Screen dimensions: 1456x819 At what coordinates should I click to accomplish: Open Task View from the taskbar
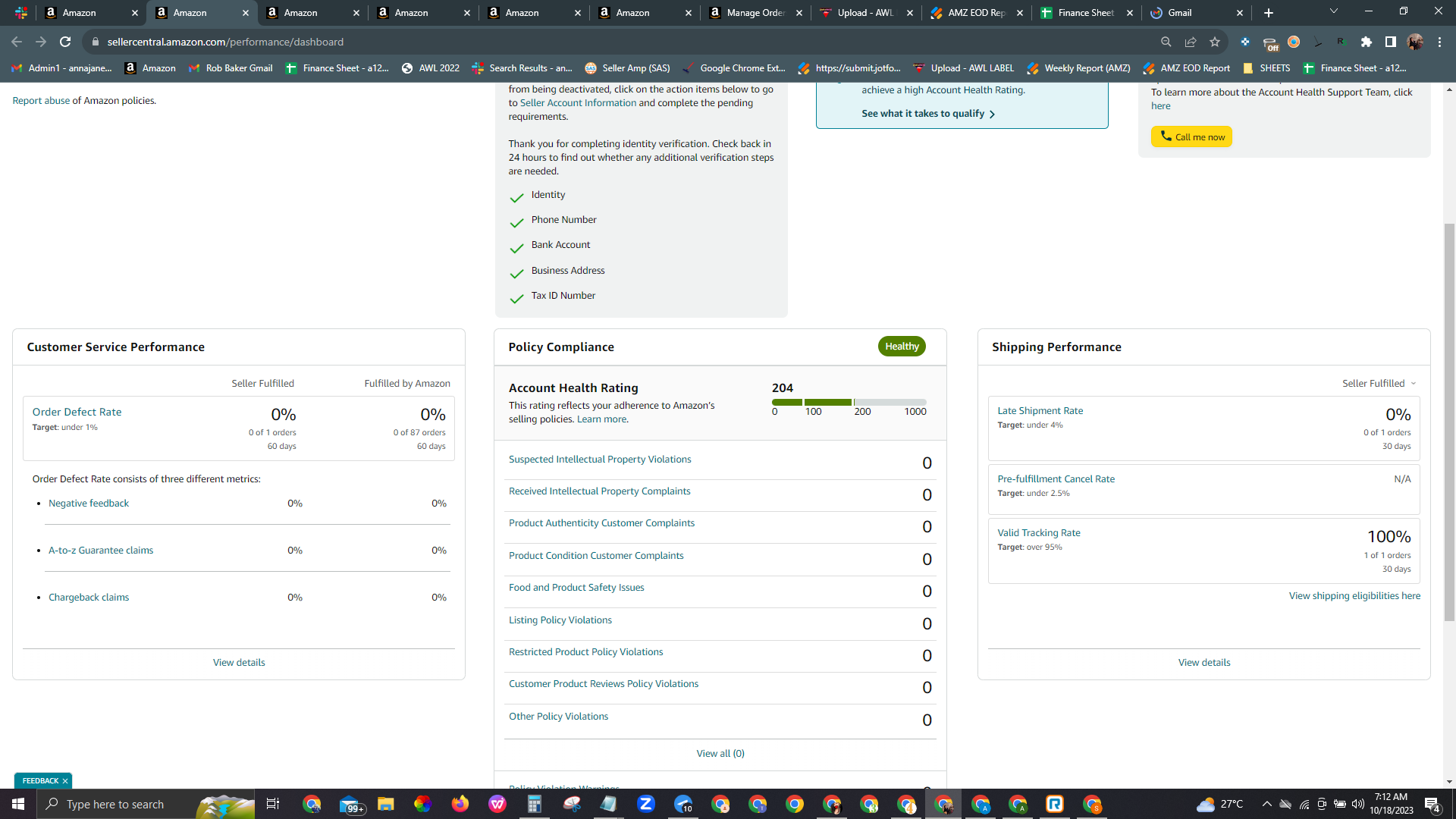(x=273, y=804)
